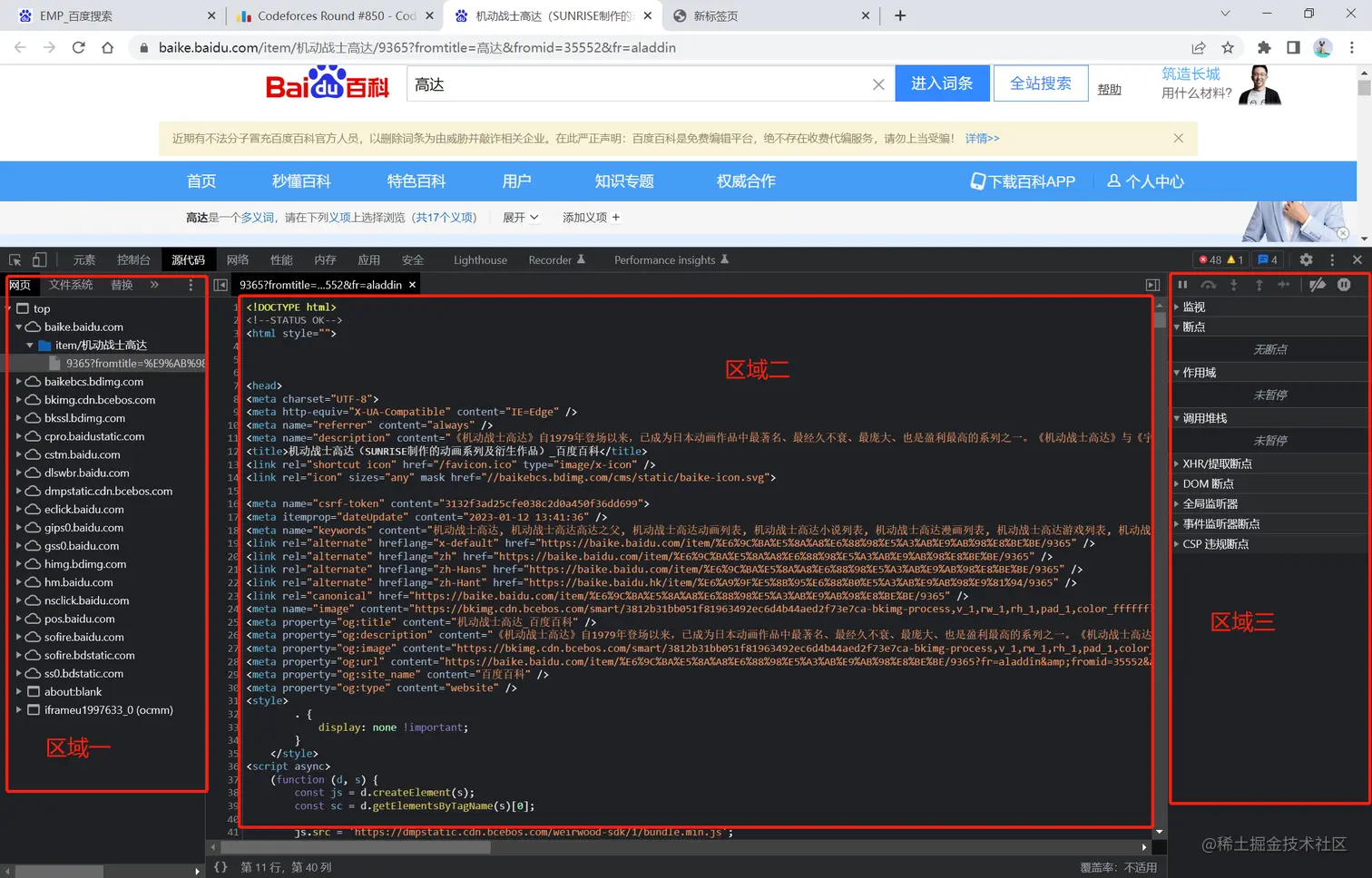Click the step over icon
The image size is (1372, 878).
coord(1208,285)
